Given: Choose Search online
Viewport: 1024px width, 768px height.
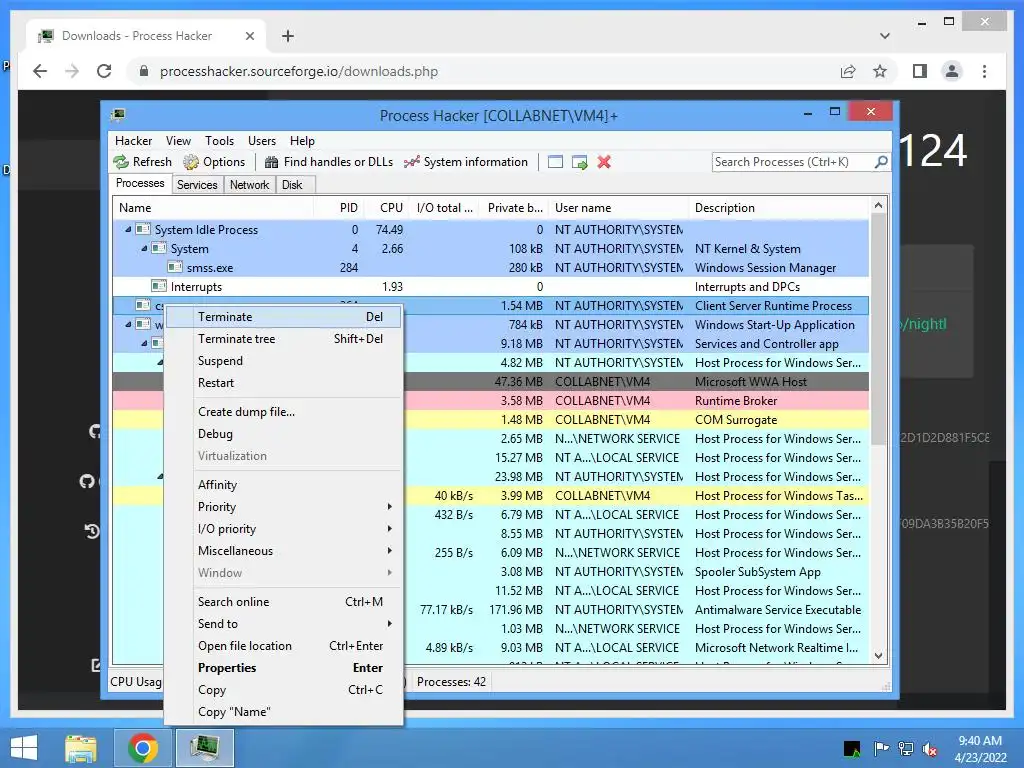Looking at the screenshot, I should pos(283,601).
